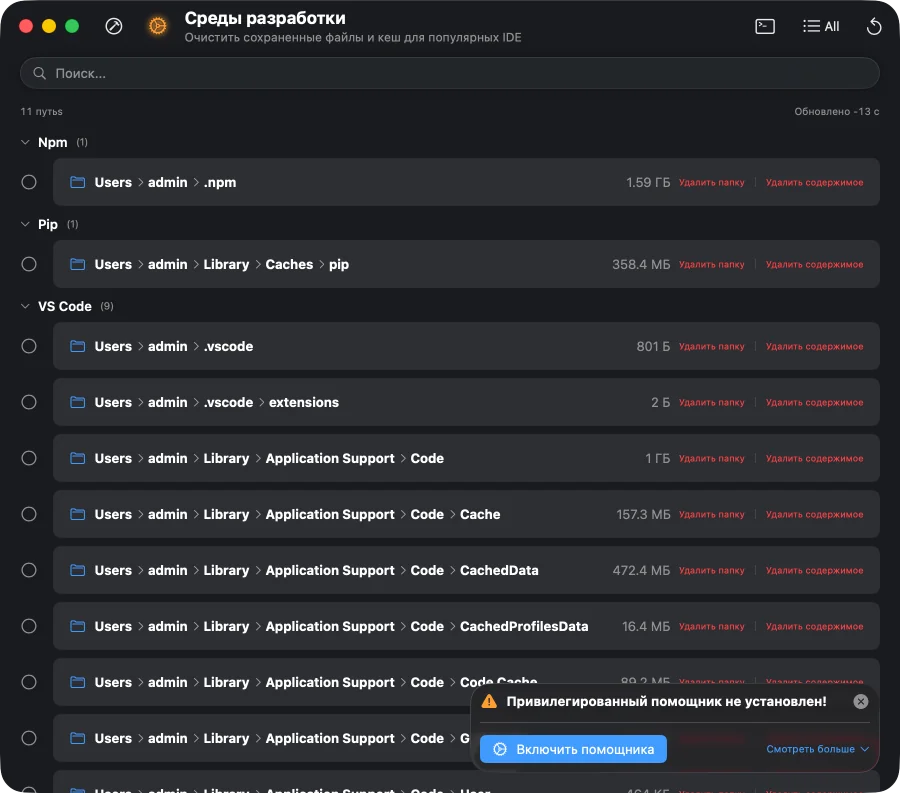This screenshot has width=900, height=793.
Task: Click folder icon of CachedData row
Action: 77,570
